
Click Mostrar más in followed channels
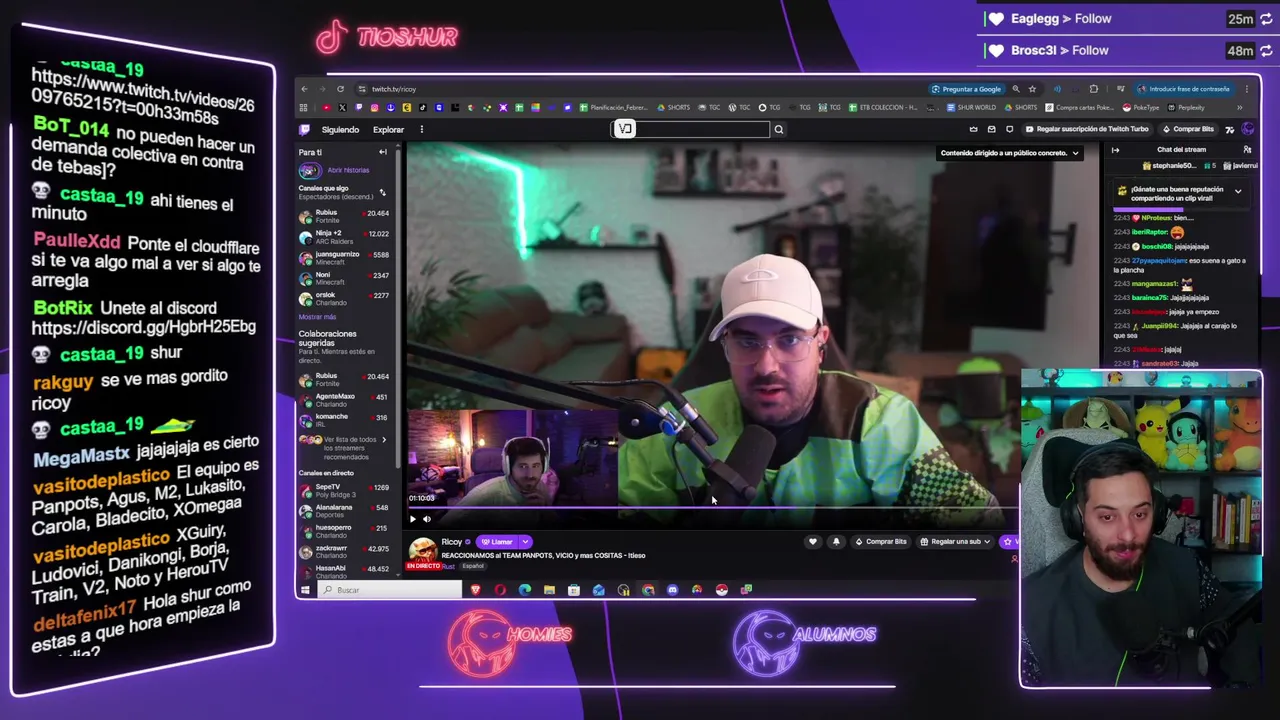coord(317,317)
